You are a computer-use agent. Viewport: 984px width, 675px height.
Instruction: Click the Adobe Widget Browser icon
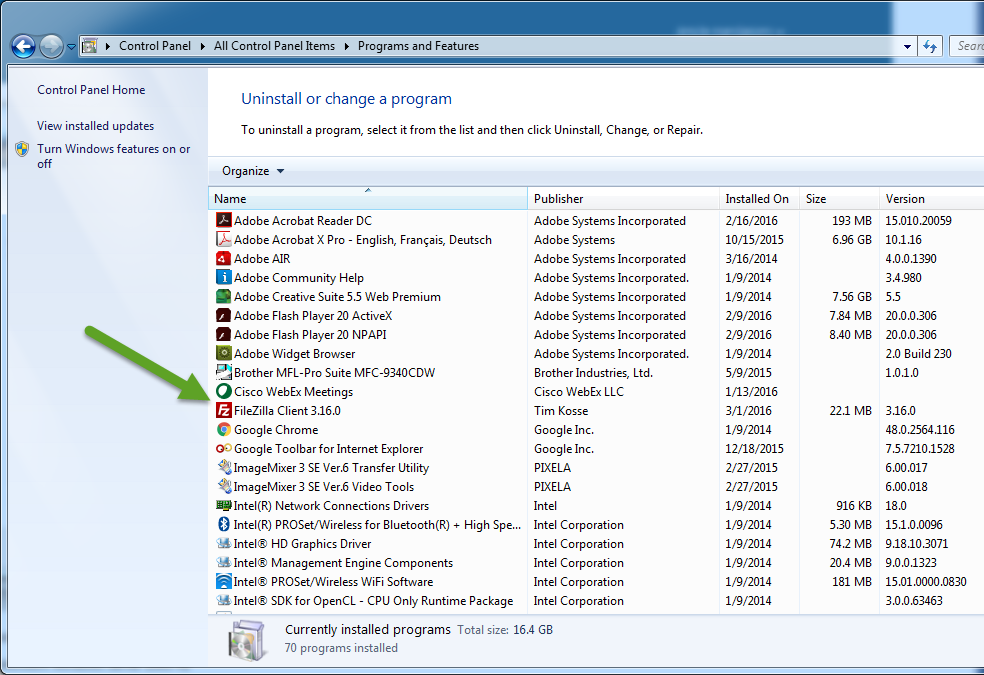[223, 353]
